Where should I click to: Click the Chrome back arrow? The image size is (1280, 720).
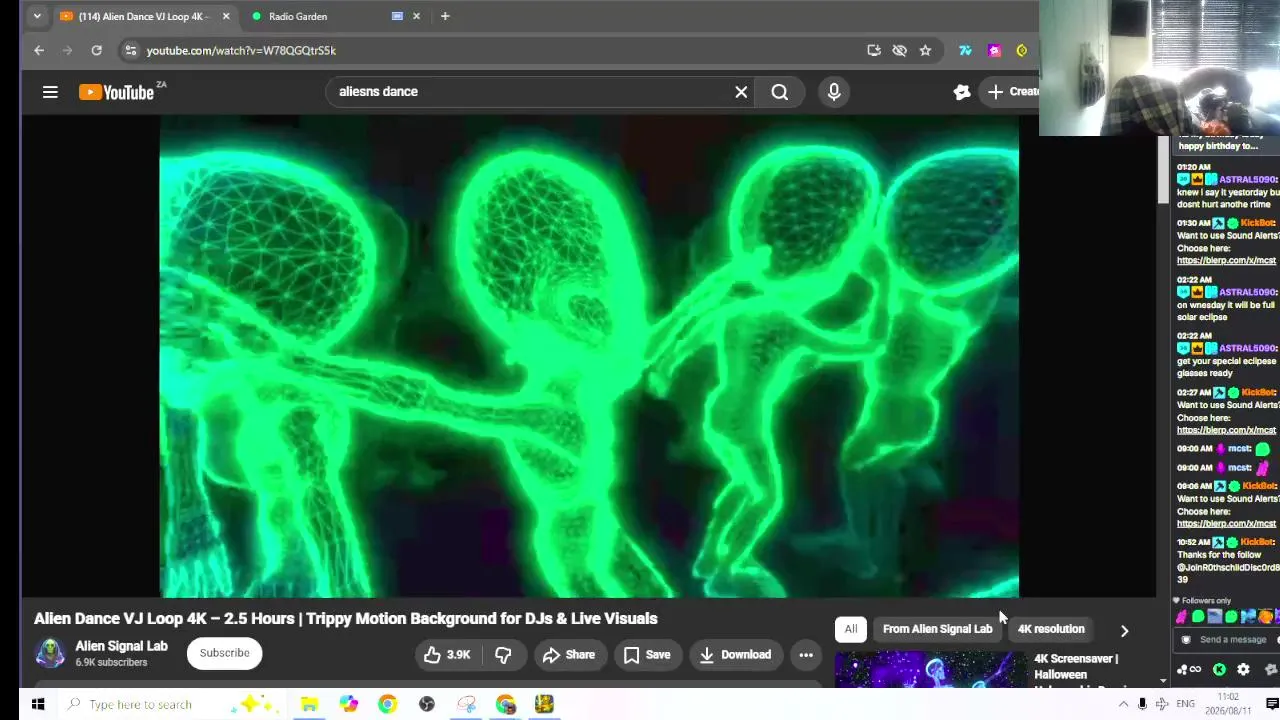[39, 50]
